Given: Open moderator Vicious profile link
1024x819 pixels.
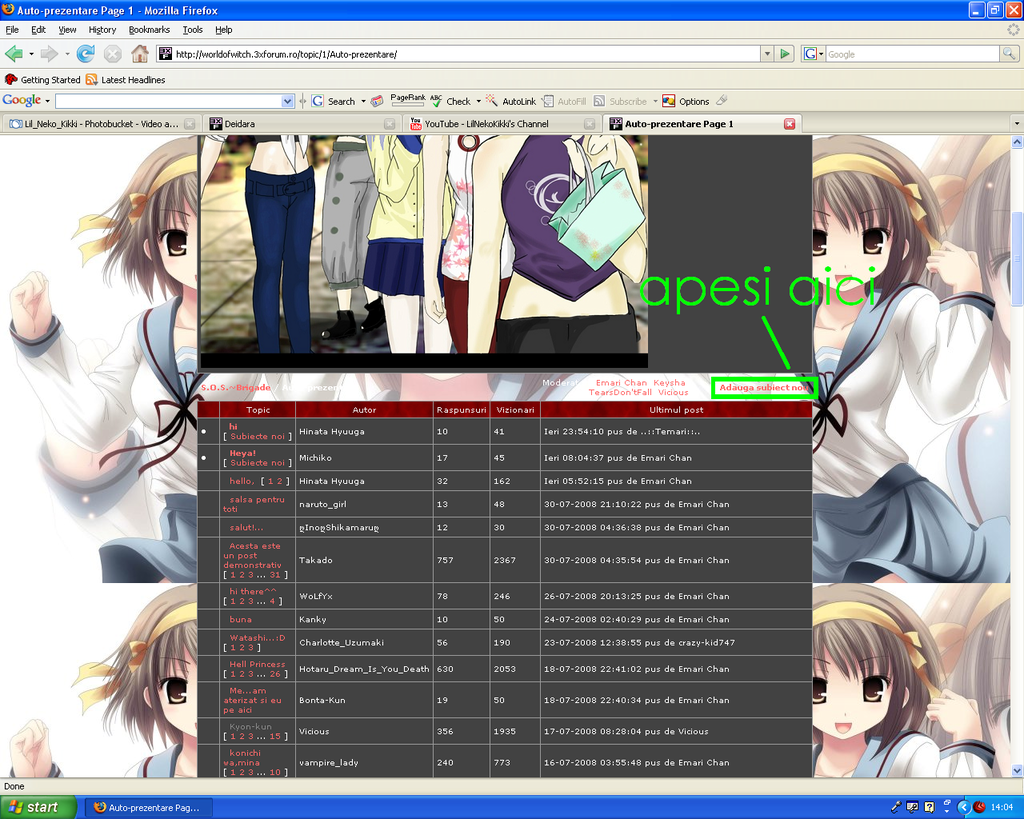Looking at the screenshot, I should (673, 393).
